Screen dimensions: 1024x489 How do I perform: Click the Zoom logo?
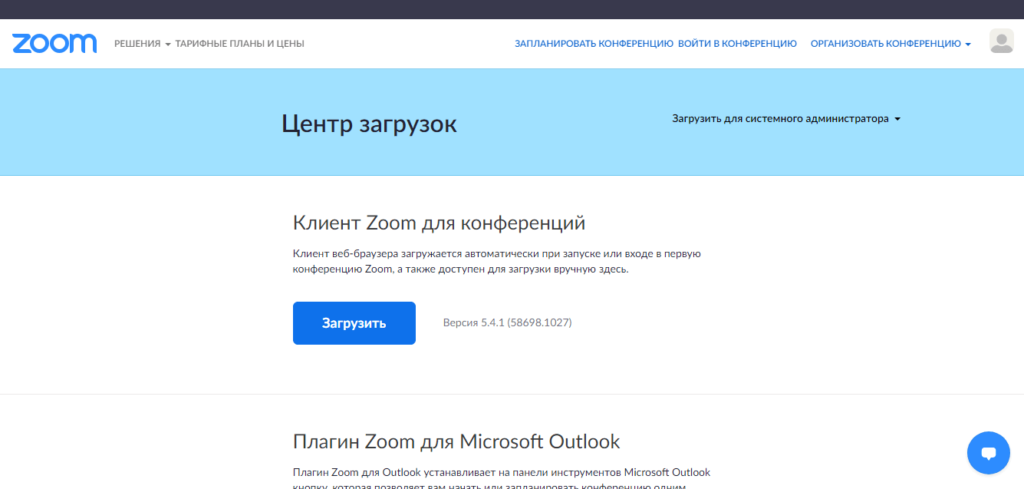pos(54,43)
